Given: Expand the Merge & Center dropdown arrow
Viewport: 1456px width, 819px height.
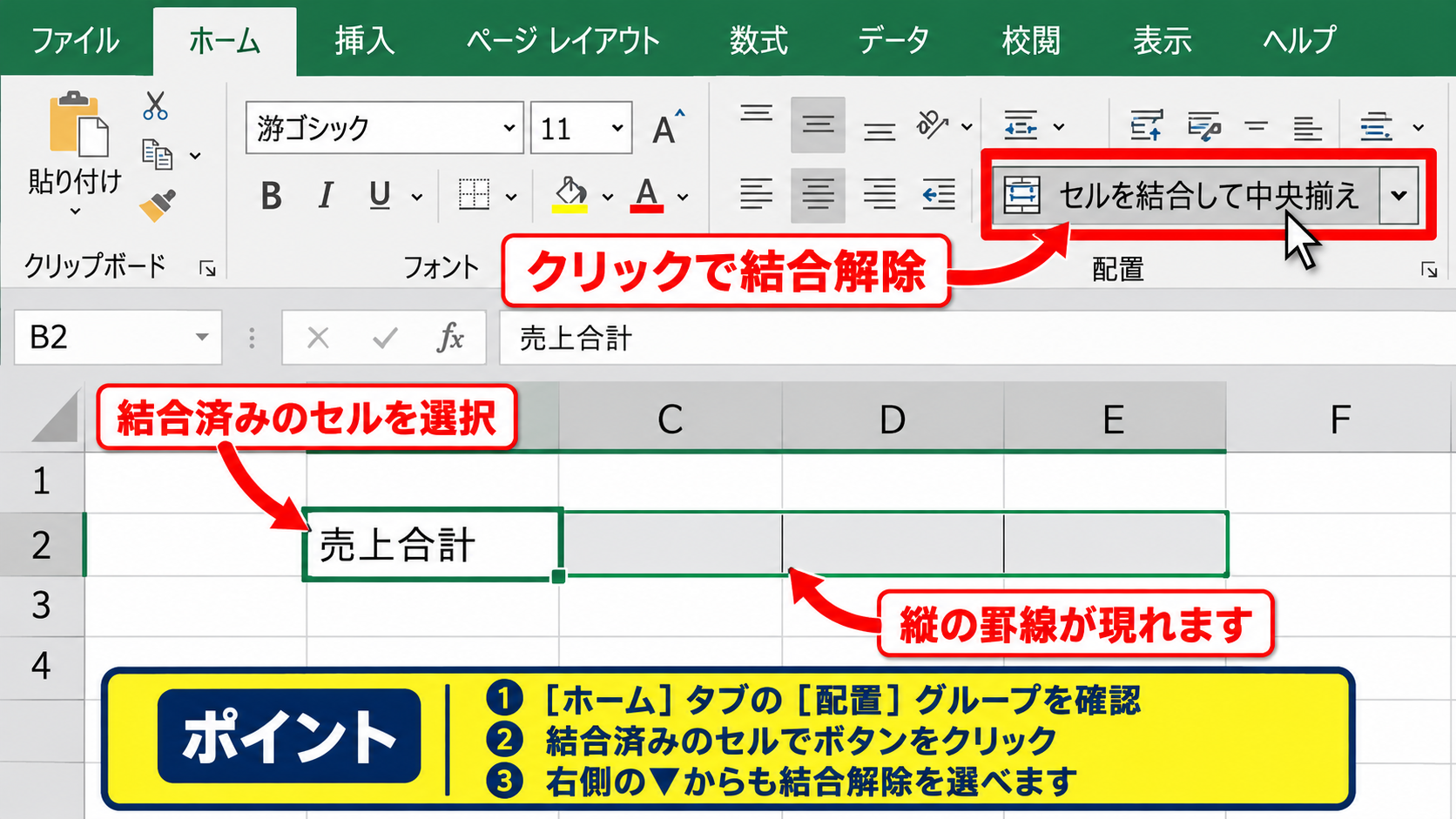Looking at the screenshot, I should tap(1399, 196).
